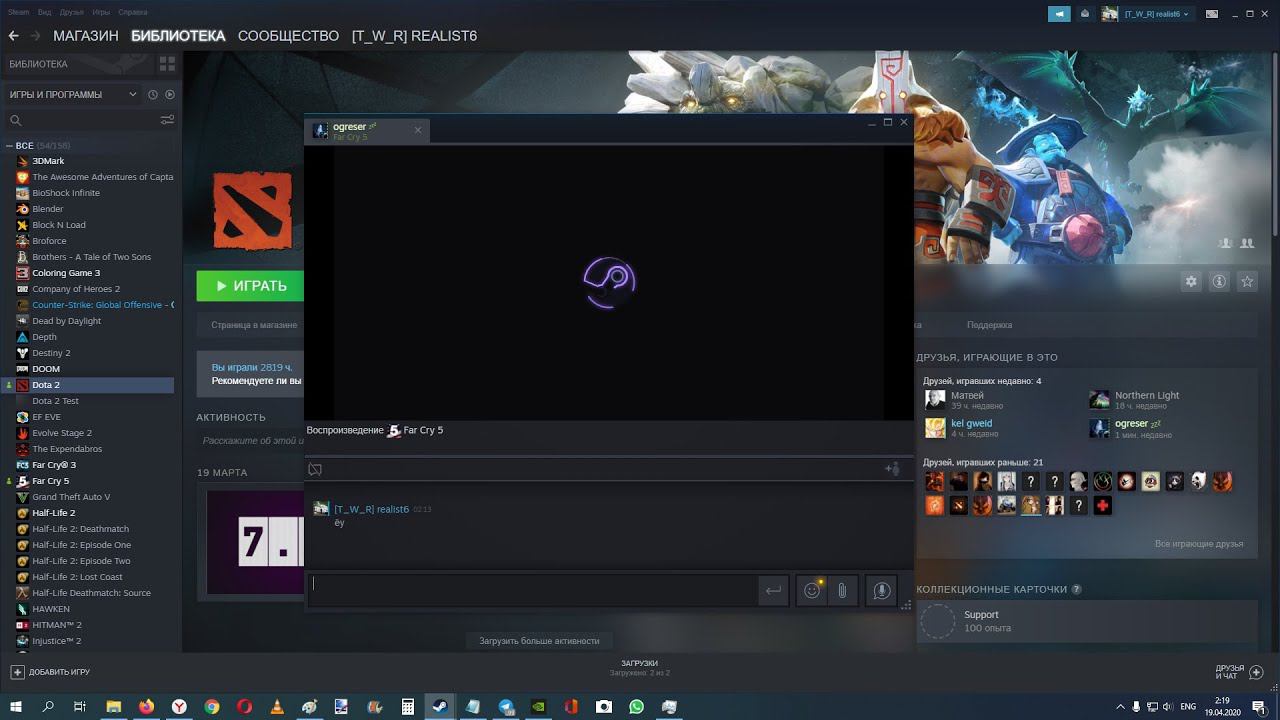Viewport: 1280px width, 720px height.
Task: Open the Игры menu
Action: (x=101, y=12)
